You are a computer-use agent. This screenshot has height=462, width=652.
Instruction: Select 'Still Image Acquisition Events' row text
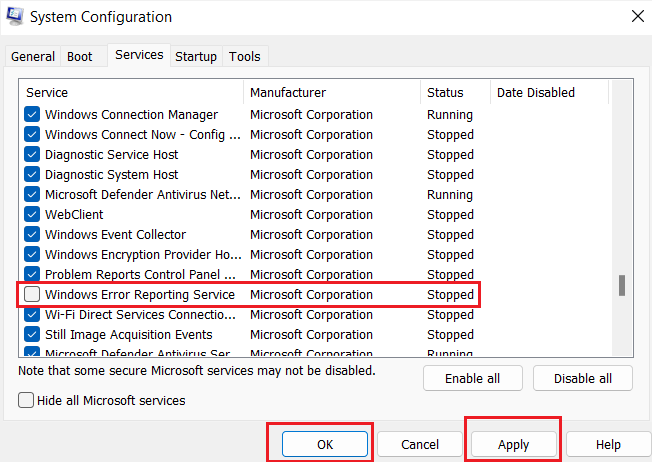(x=128, y=334)
